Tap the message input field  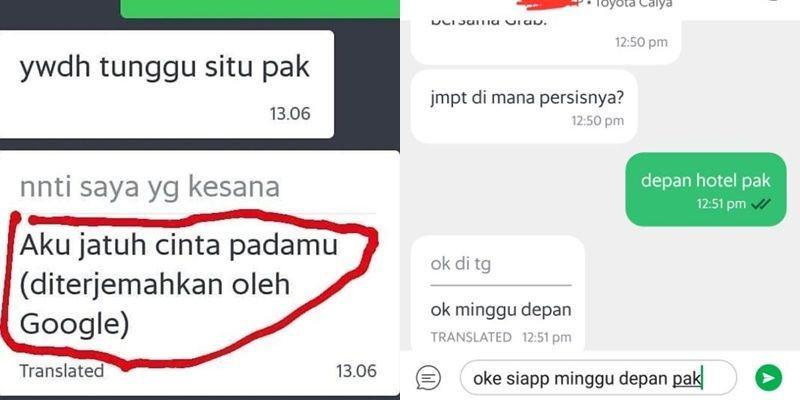[598, 378]
